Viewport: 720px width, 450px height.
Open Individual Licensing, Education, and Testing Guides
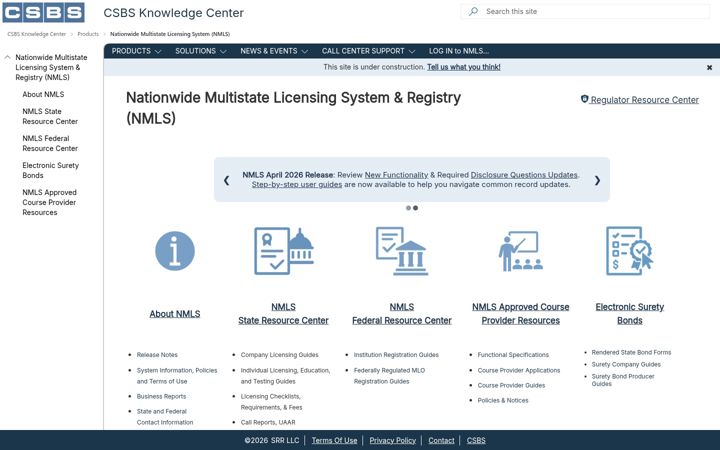click(285, 376)
